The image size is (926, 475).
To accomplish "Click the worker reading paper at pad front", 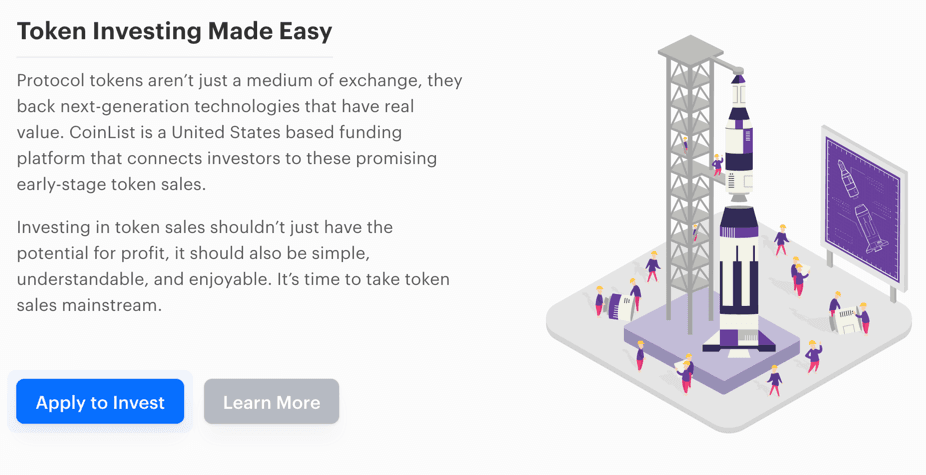I will 684,373.
